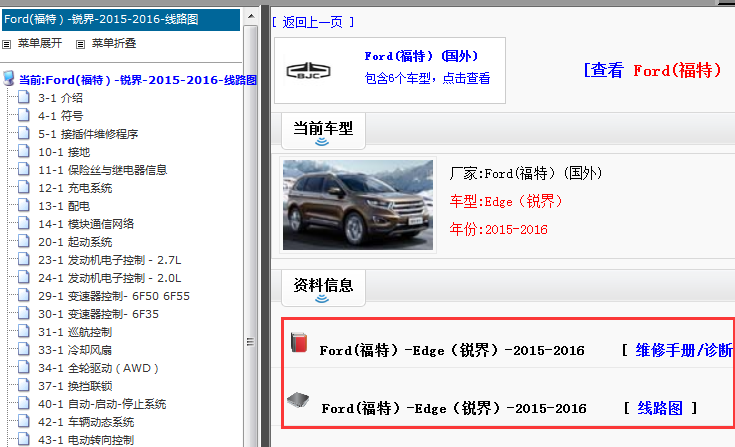Click the page icon beside 12-1 充电系统

[x=23, y=187]
